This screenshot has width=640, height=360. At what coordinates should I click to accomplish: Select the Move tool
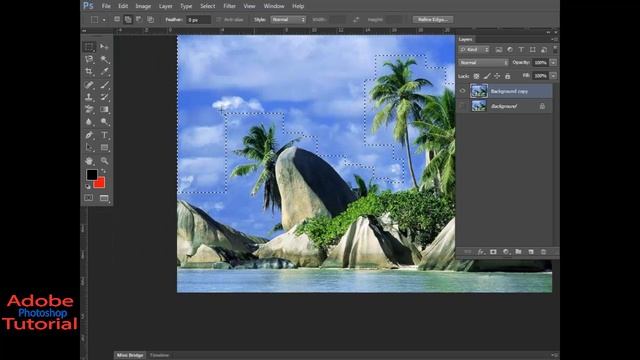(x=104, y=47)
